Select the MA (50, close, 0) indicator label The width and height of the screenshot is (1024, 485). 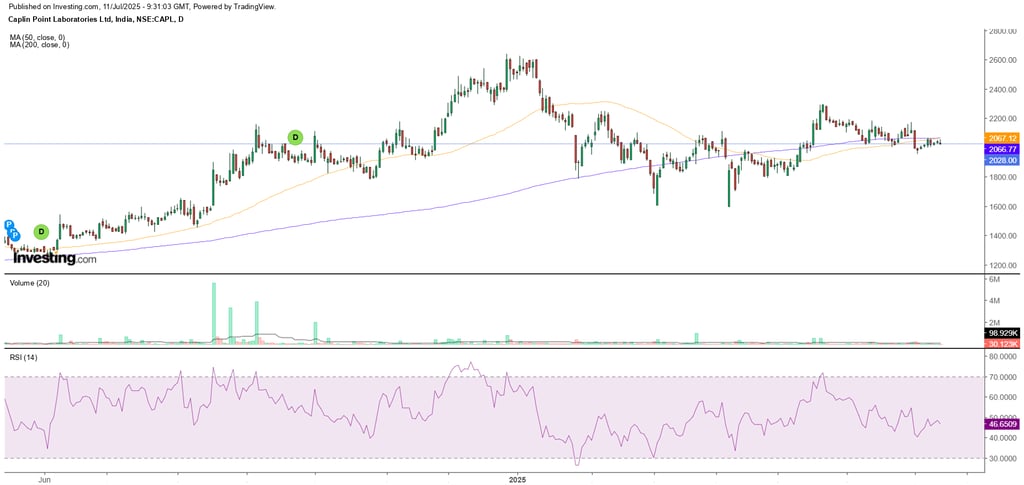tap(39, 37)
